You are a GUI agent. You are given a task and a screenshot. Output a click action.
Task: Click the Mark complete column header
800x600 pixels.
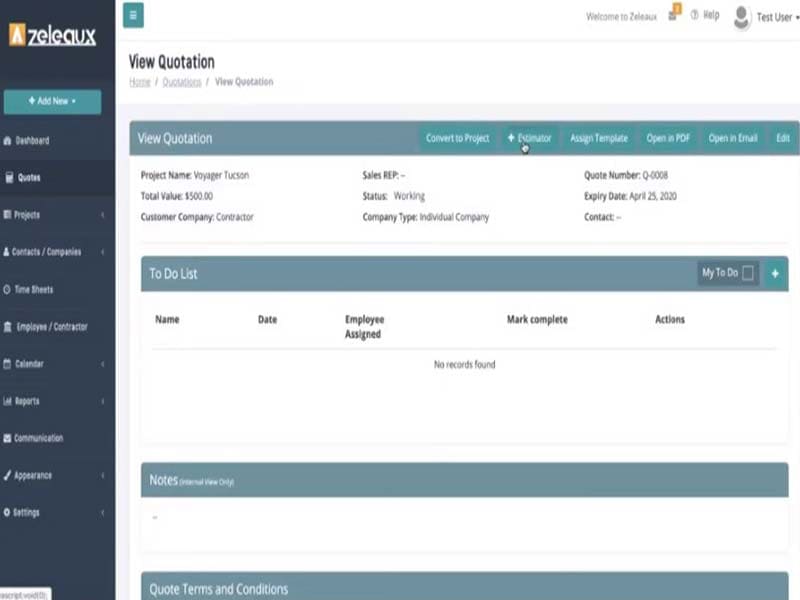tap(537, 320)
